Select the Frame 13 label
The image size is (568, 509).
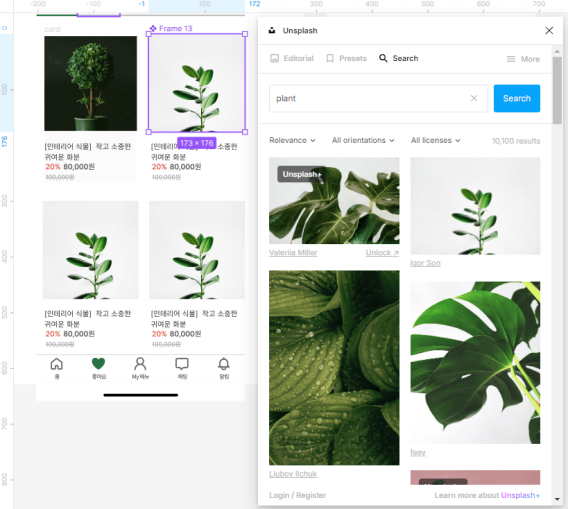click(176, 28)
